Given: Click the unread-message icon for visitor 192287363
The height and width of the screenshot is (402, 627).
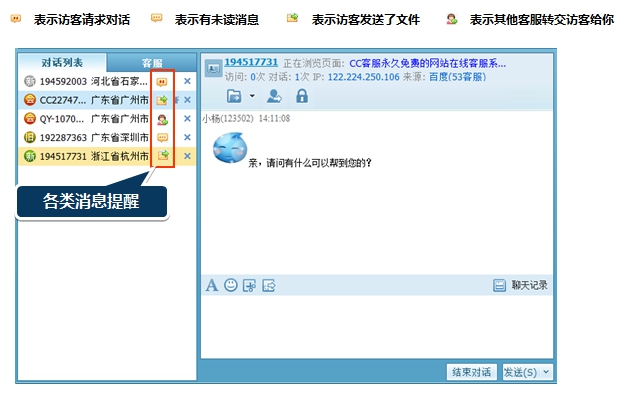Looking at the screenshot, I should point(162,138).
